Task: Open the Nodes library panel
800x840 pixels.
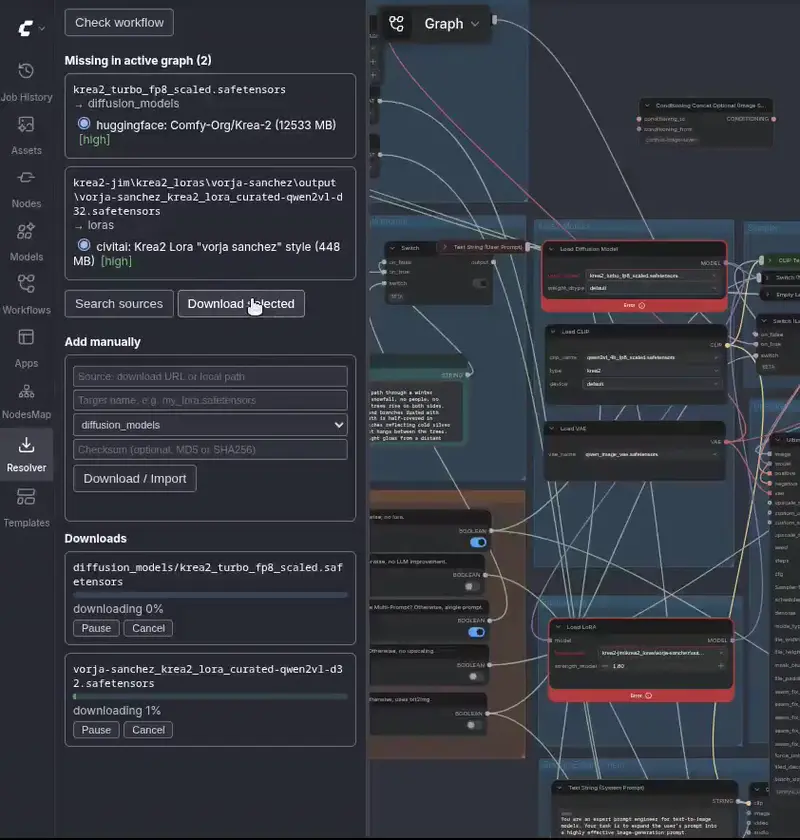Action: click(x=26, y=189)
